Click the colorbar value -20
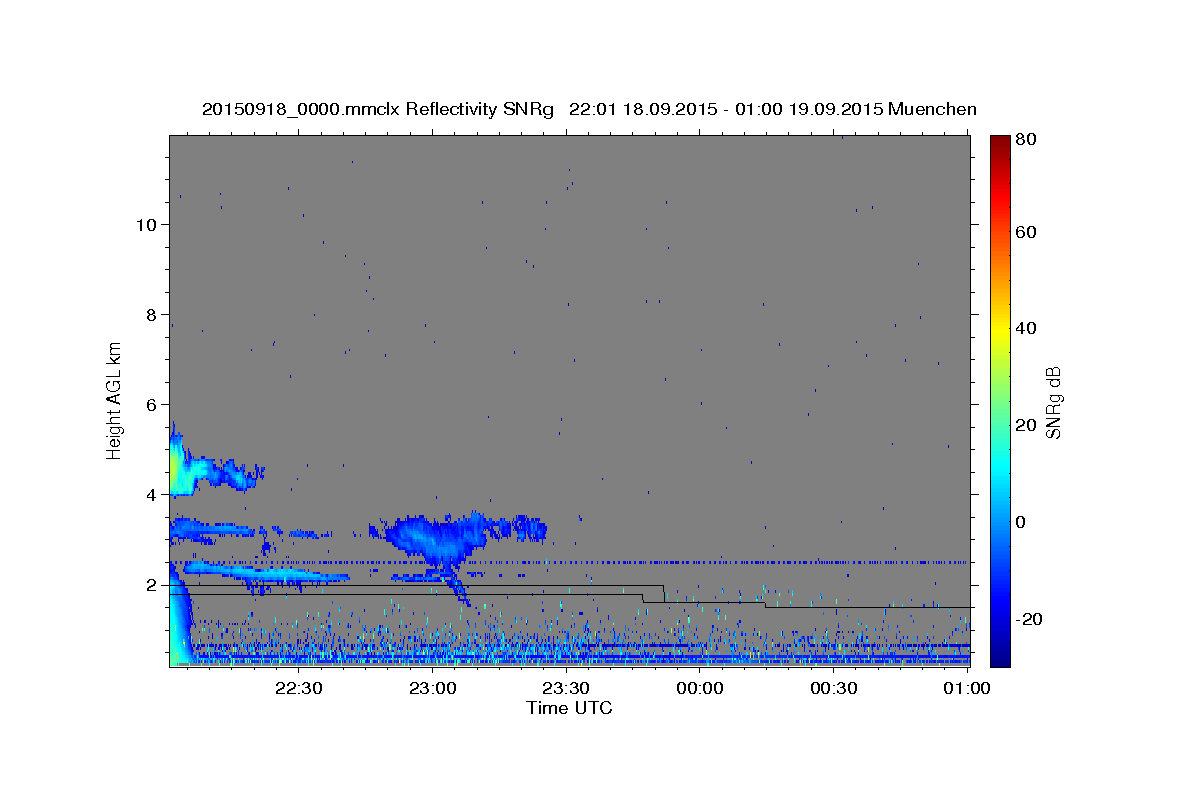 [x=1028, y=619]
